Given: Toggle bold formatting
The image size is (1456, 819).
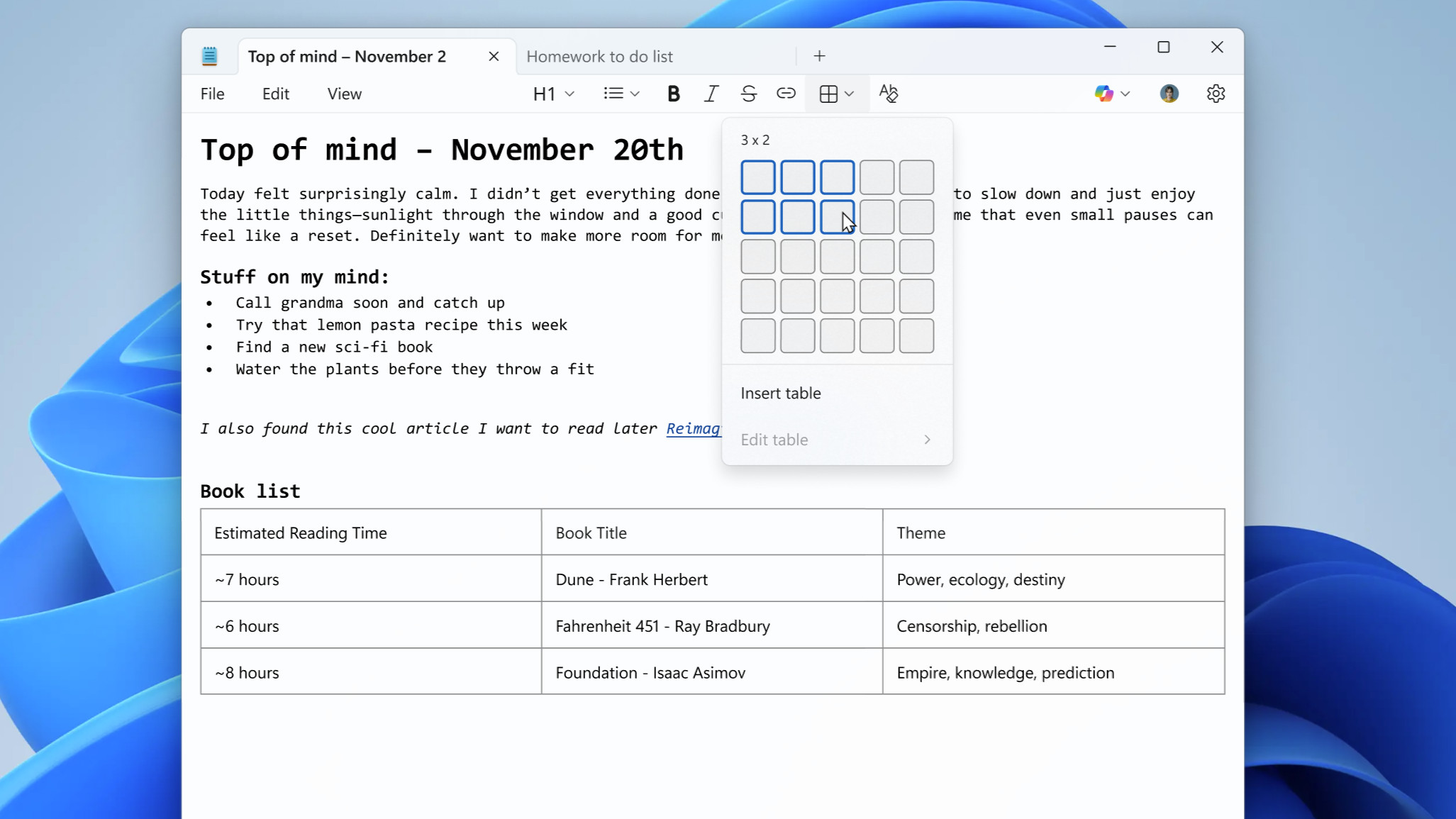Looking at the screenshot, I should pos(673,93).
